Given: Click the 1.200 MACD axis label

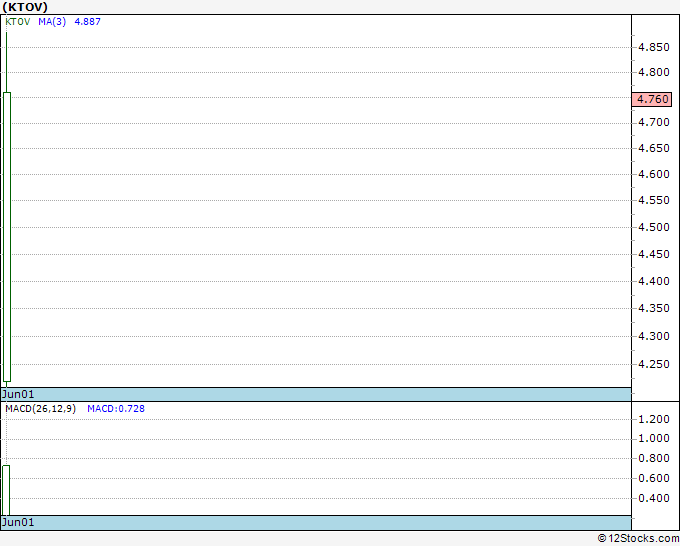Looking at the screenshot, I should point(654,419).
